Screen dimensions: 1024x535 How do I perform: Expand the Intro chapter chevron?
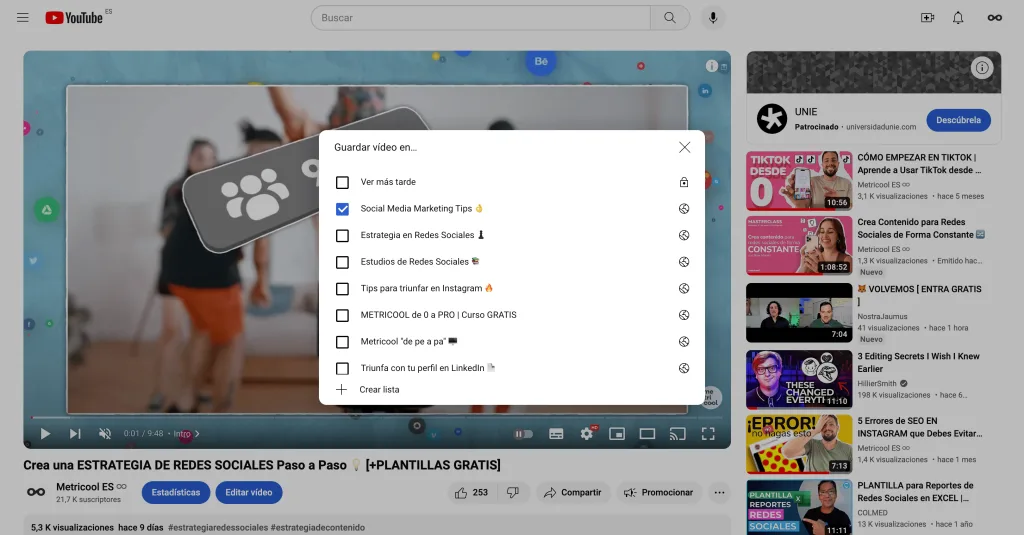tap(197, 434)
